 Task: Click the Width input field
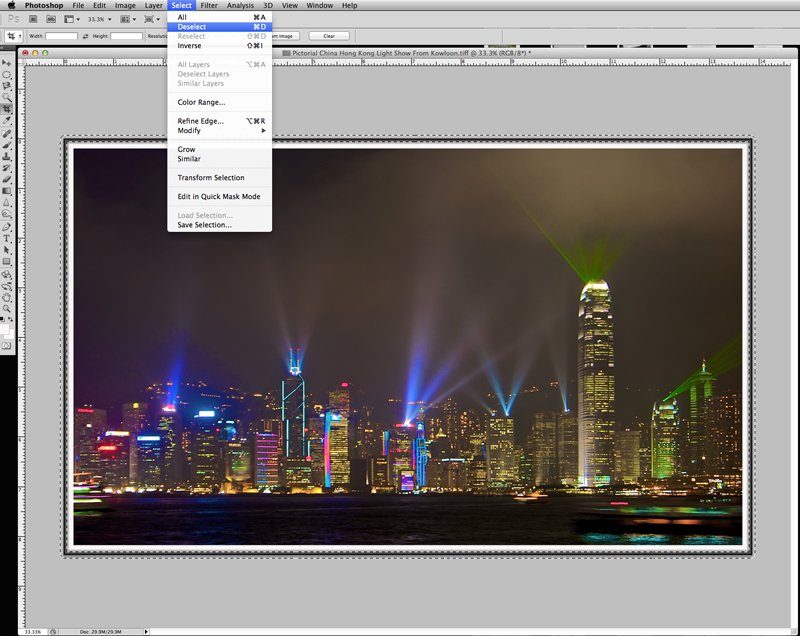click(x=61, y=36)
